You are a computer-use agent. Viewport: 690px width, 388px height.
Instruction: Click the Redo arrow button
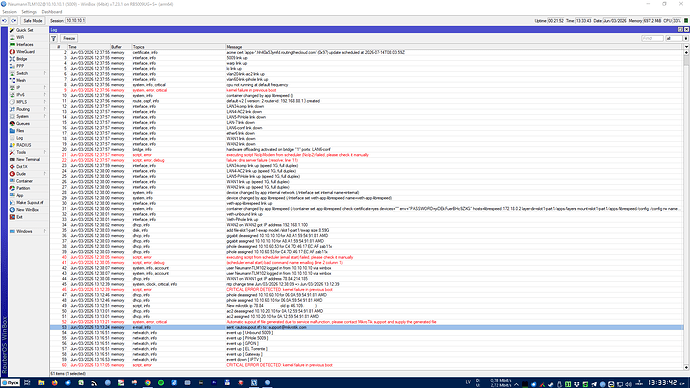[14, 21]
